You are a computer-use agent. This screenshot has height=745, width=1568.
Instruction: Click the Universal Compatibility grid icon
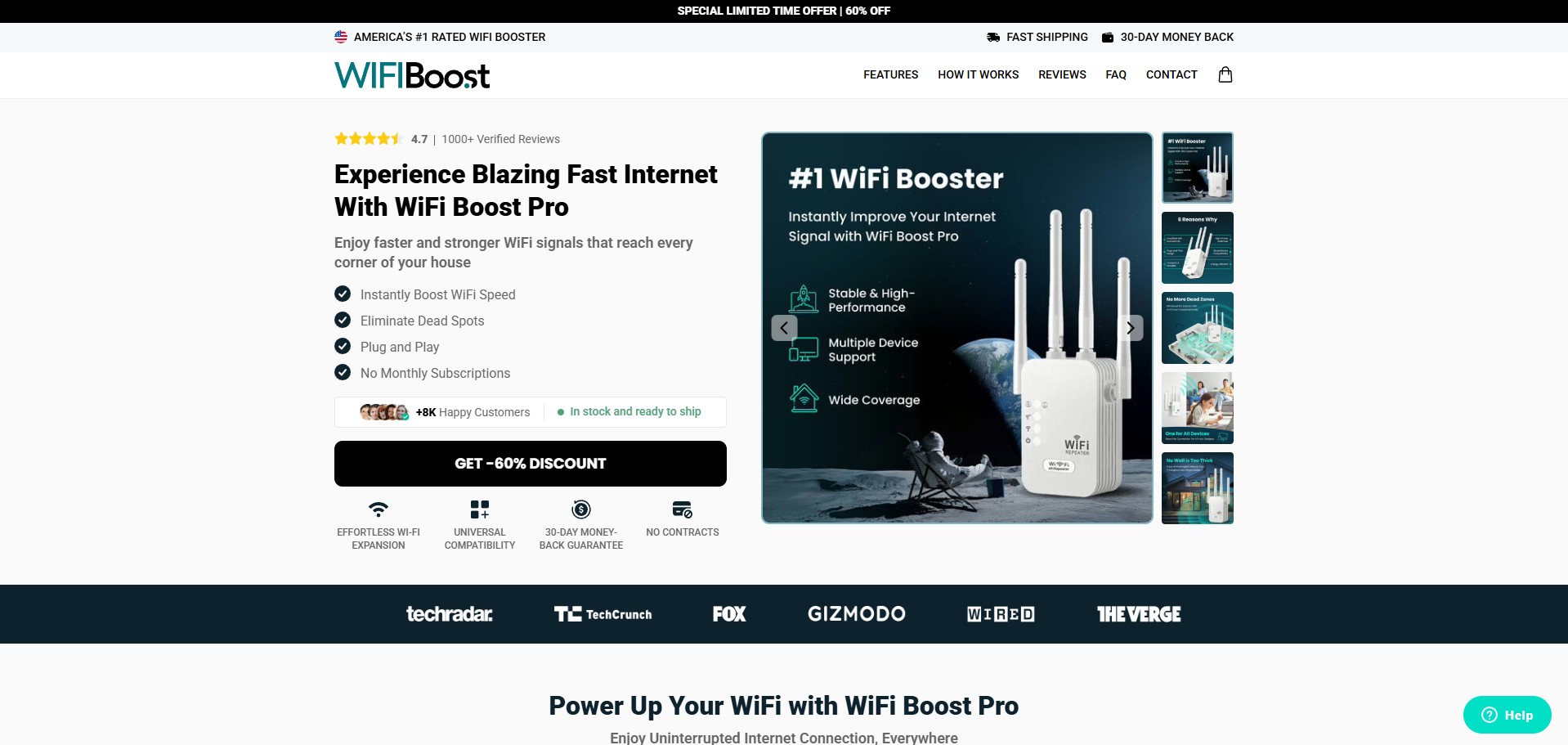coord(480,509)
